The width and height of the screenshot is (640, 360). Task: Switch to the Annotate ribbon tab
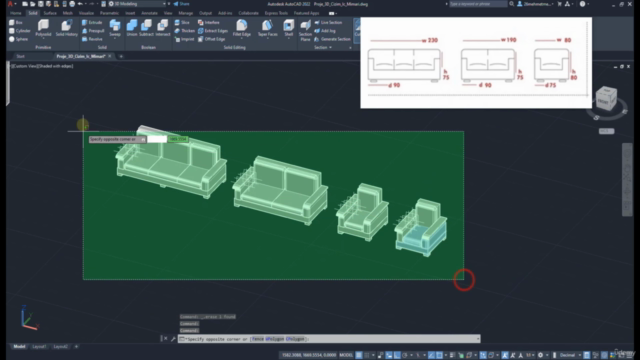point(149,13)
